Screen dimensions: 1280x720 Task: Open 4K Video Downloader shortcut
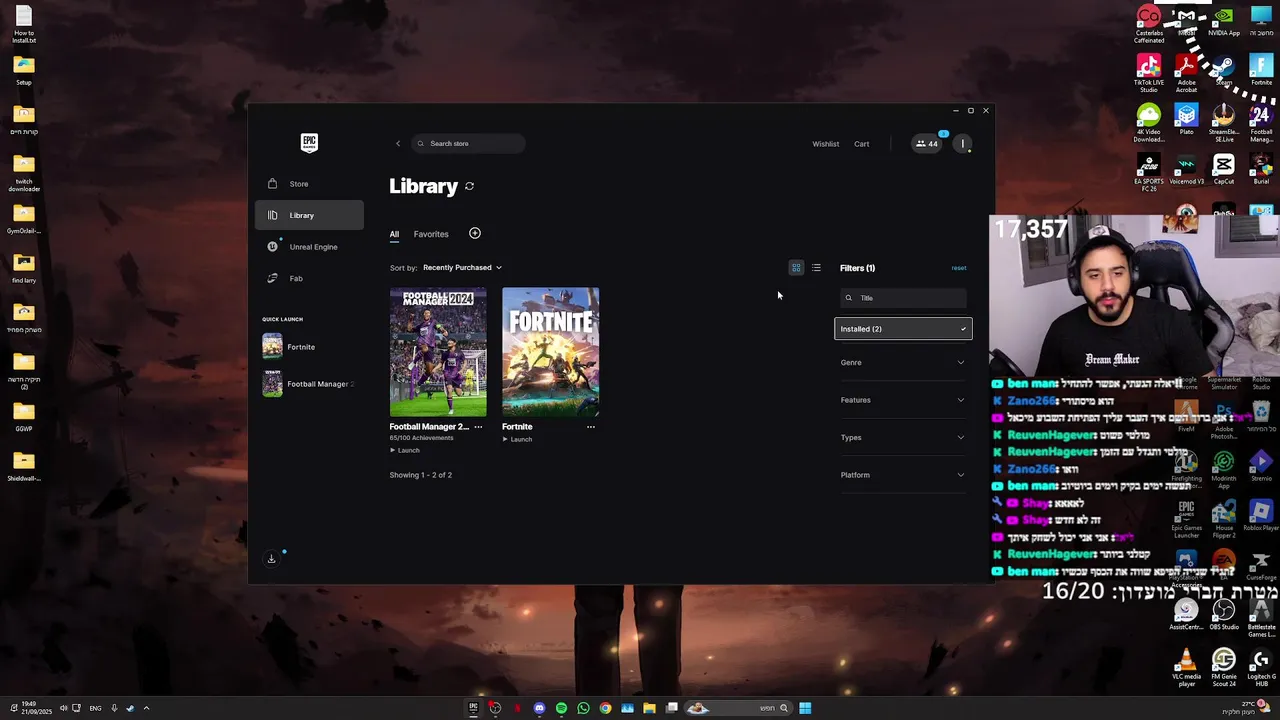pyautogui.click(x=1149, y=124)
